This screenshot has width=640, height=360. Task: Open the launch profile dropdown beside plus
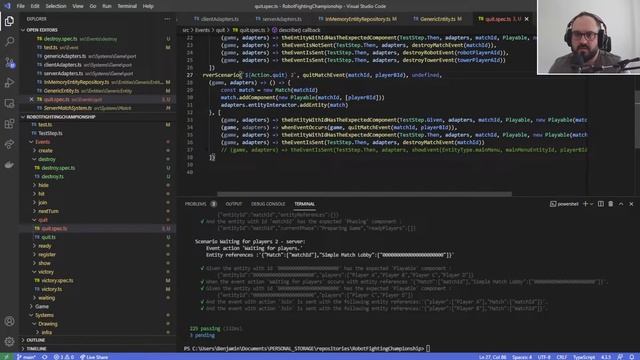[591, 204]
